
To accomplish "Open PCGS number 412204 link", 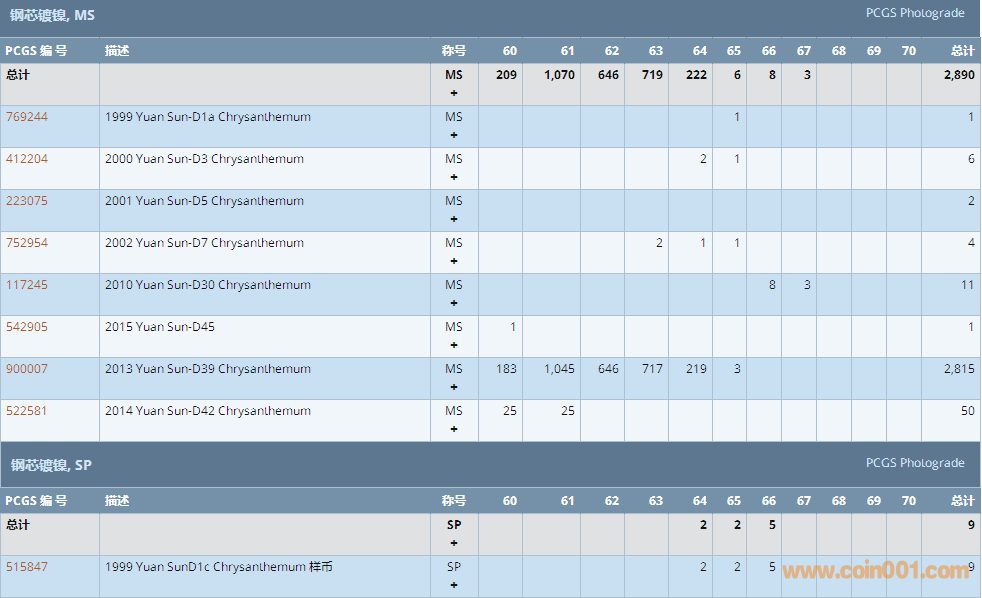I will (27, 159).
